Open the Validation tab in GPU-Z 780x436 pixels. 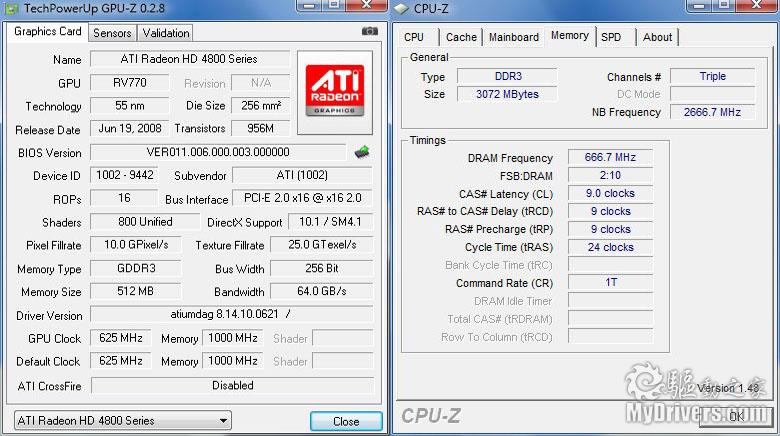(x=166, y=33)
